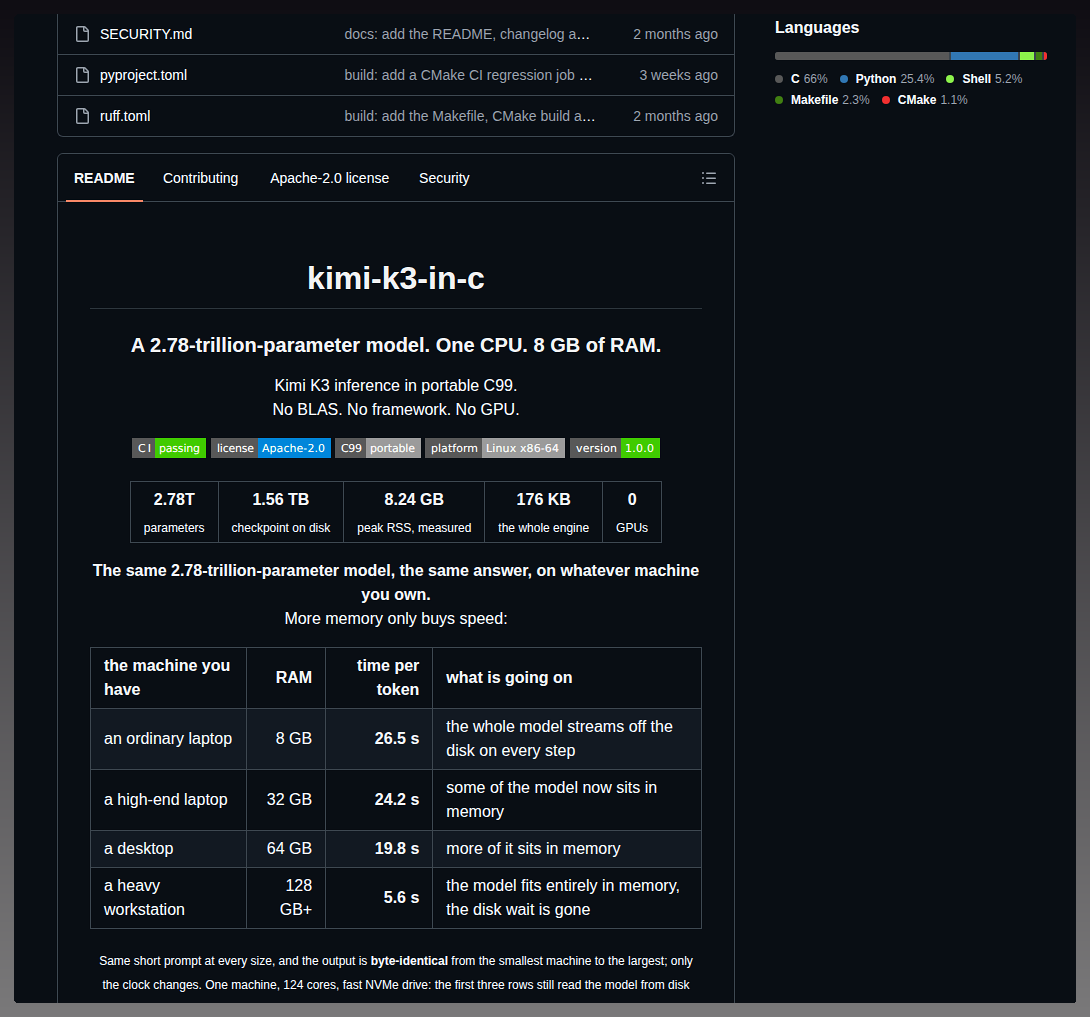Viewport: 1090px width, 1017px height.
Task: Open commit 'build: add a CMake CI regression job'
Action: tap(469, 75)
